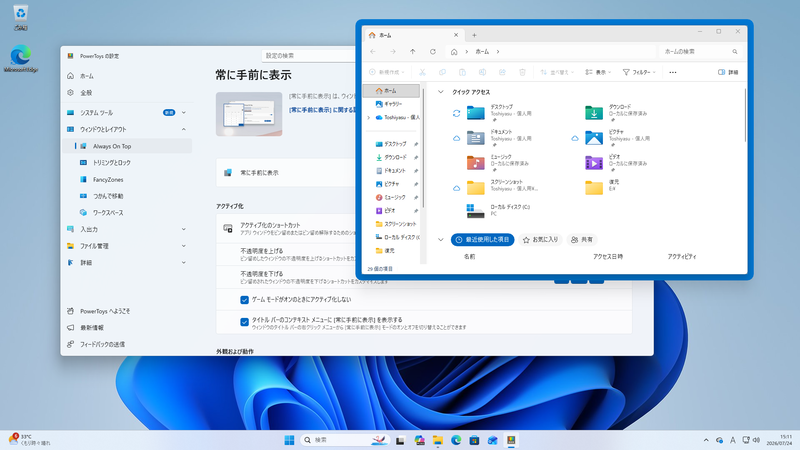800x450 pixels.
Task: Select ワークスペース in PowerToys sidebar
Action: pos(127,213)
